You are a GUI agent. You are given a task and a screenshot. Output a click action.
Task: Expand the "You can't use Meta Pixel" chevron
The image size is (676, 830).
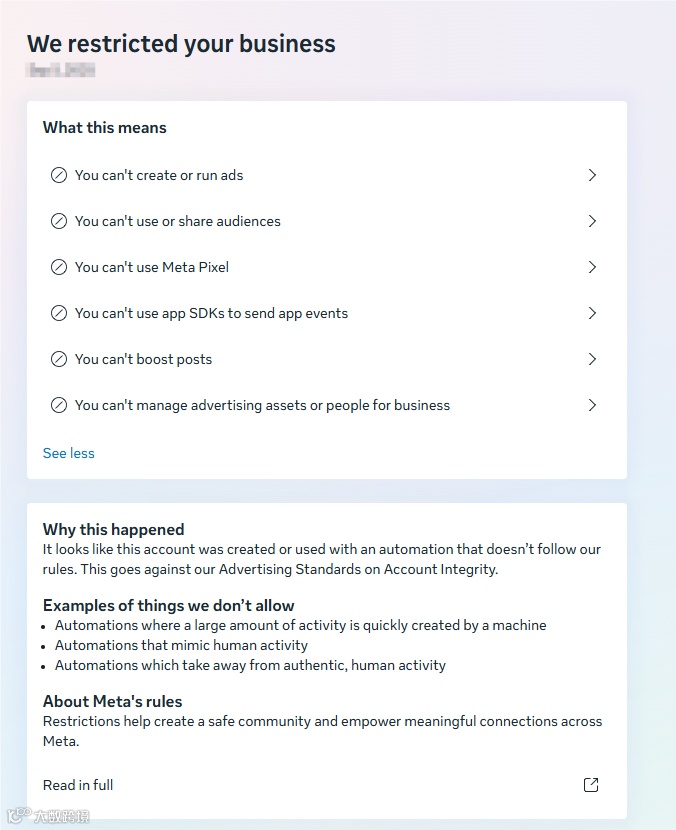(592, 267)
